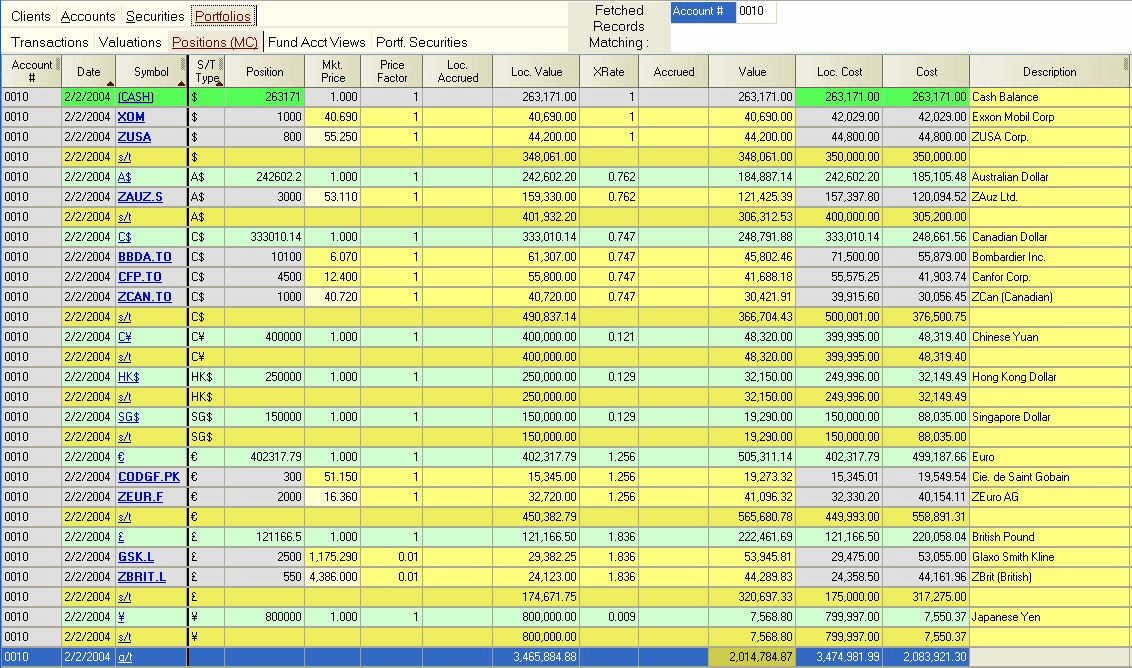Open the Fund Acct Views tab
This screenshot has height=668, width=1132.
[x=317, y=42]
